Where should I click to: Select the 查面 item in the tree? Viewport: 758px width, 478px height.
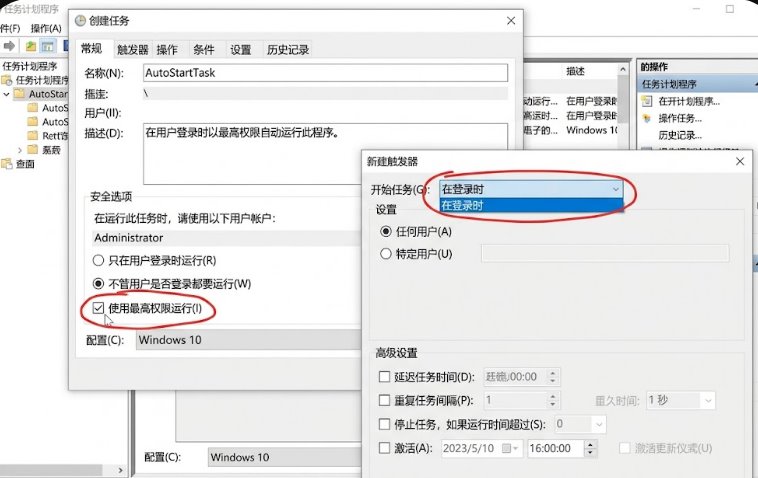click(25, 164)
